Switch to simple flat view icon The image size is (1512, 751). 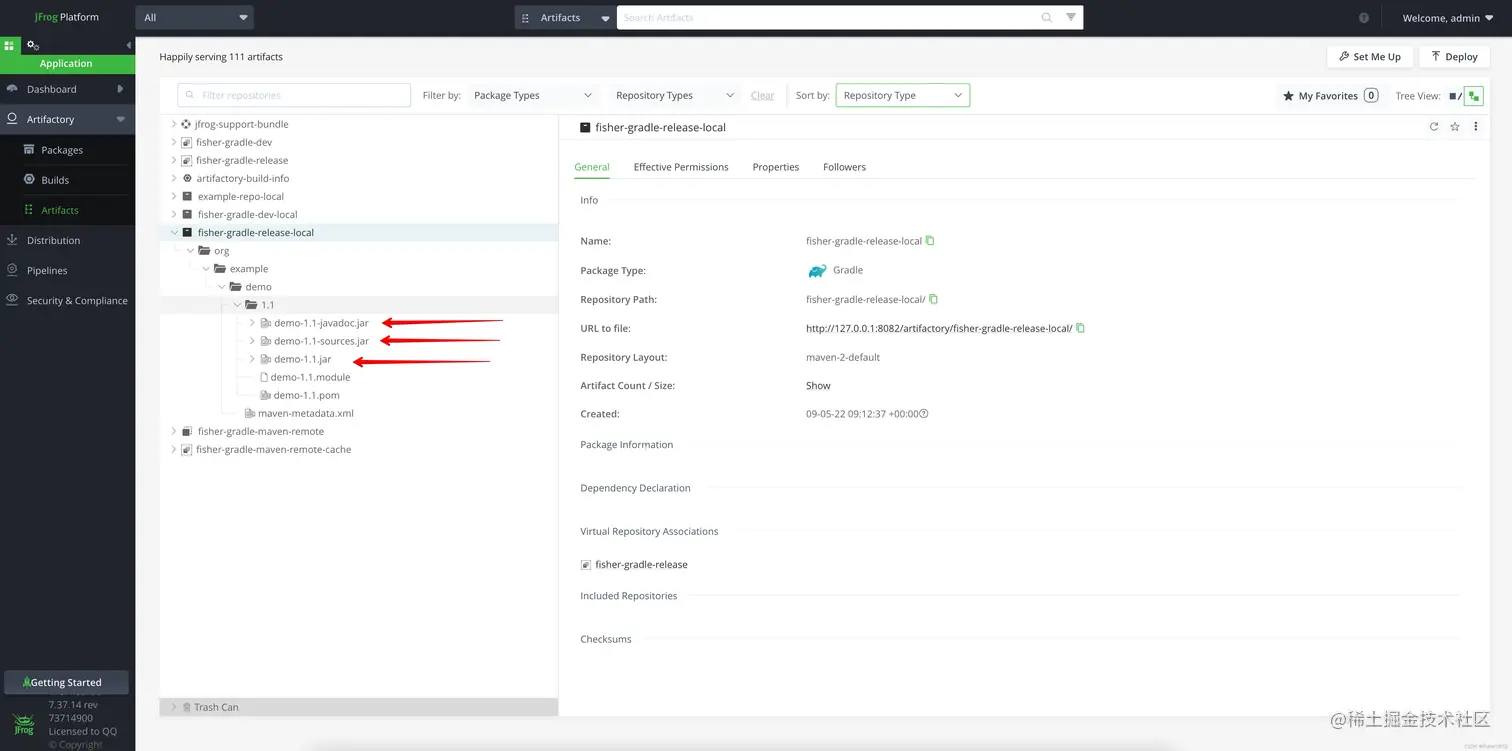click(1453, 96)
